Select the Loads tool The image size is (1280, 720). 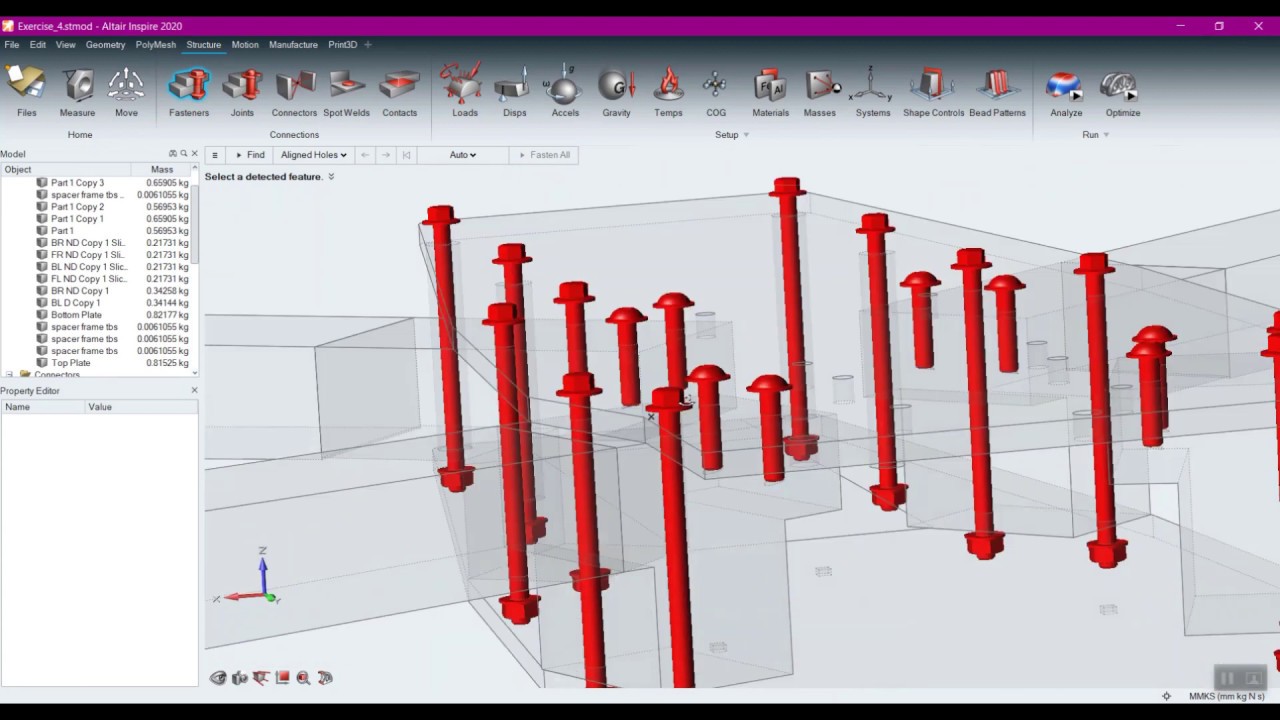click(x=464, y=92)
